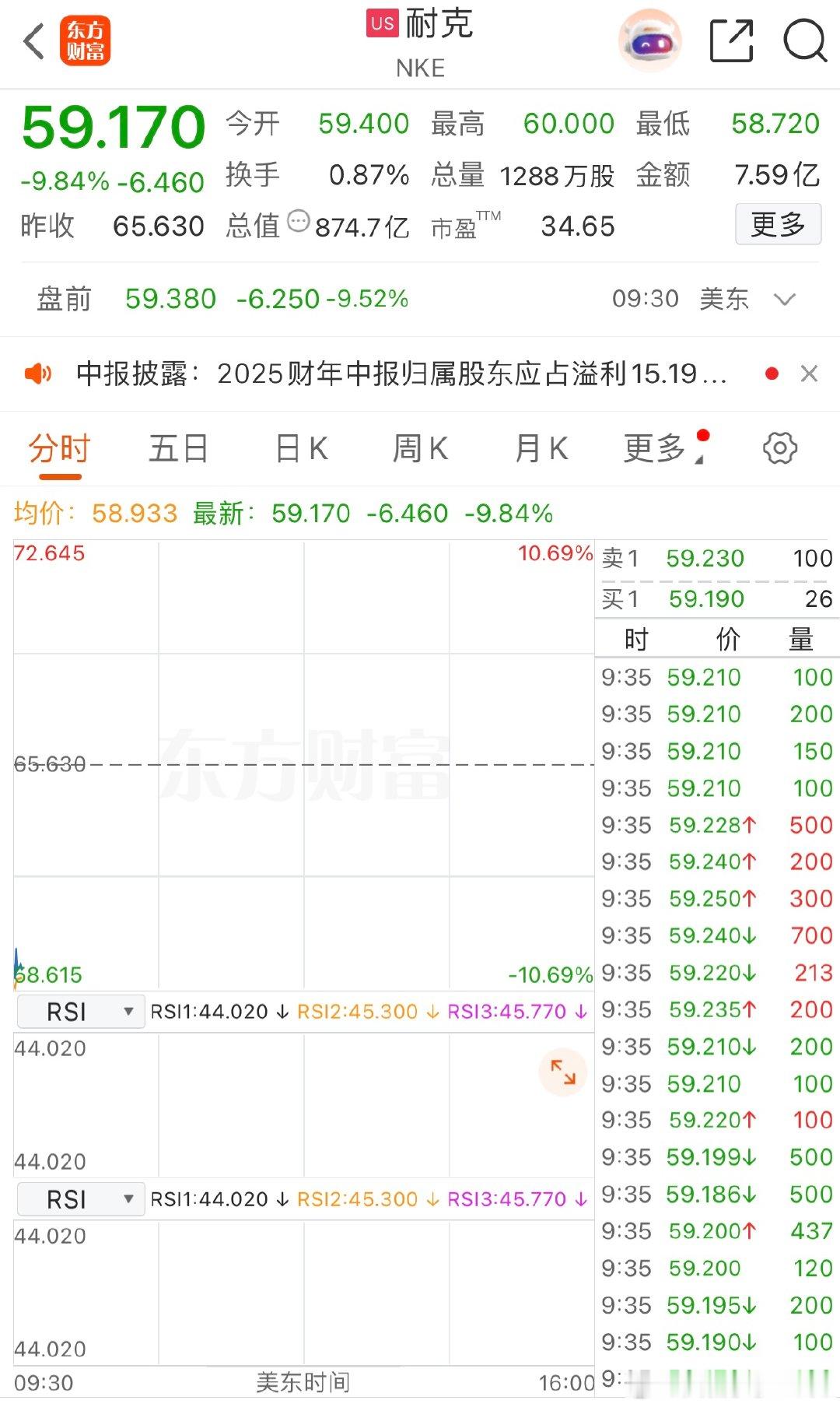
Task: Tap the trade row 59.228 volume 500
Action: [716, 825]
